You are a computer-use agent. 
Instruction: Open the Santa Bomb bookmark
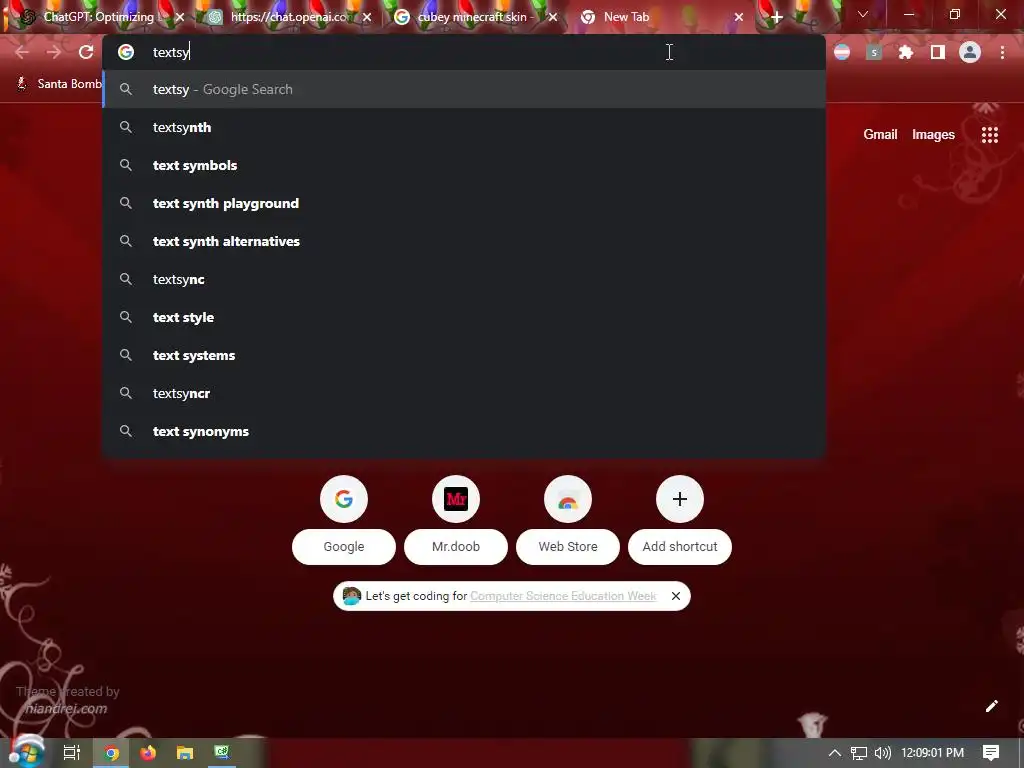[59, 84]
